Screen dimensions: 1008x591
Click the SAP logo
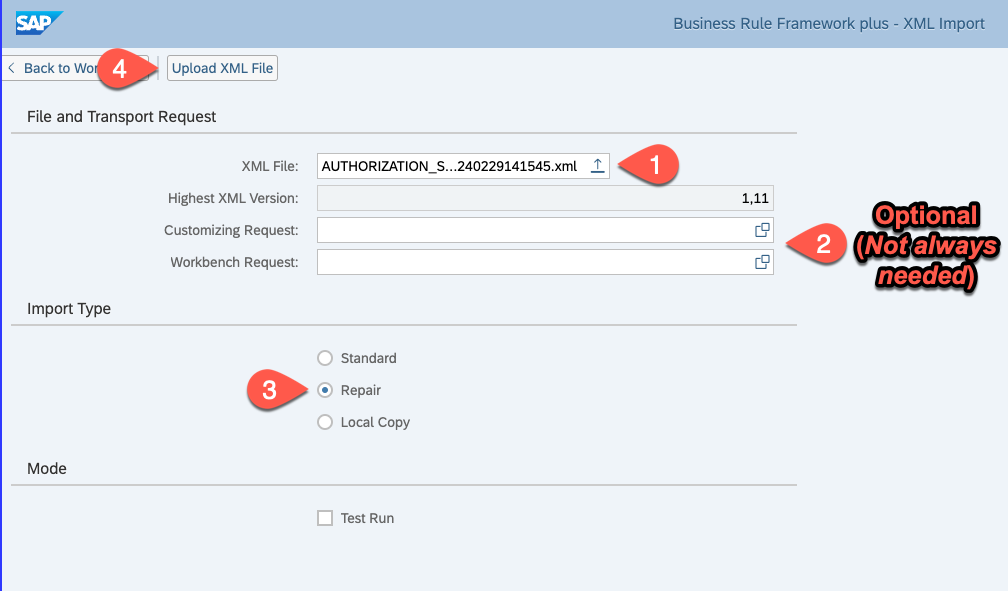(x=39, y=23)
